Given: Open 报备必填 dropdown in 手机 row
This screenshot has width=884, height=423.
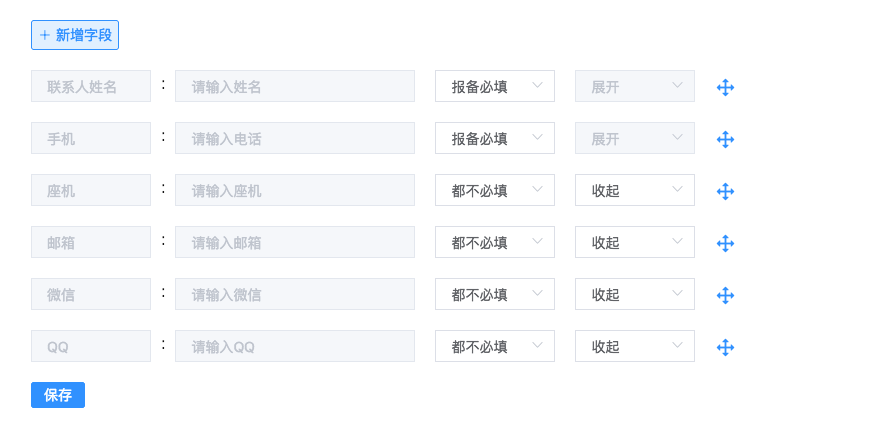Looking at the screenshot, I should (494, 138).
